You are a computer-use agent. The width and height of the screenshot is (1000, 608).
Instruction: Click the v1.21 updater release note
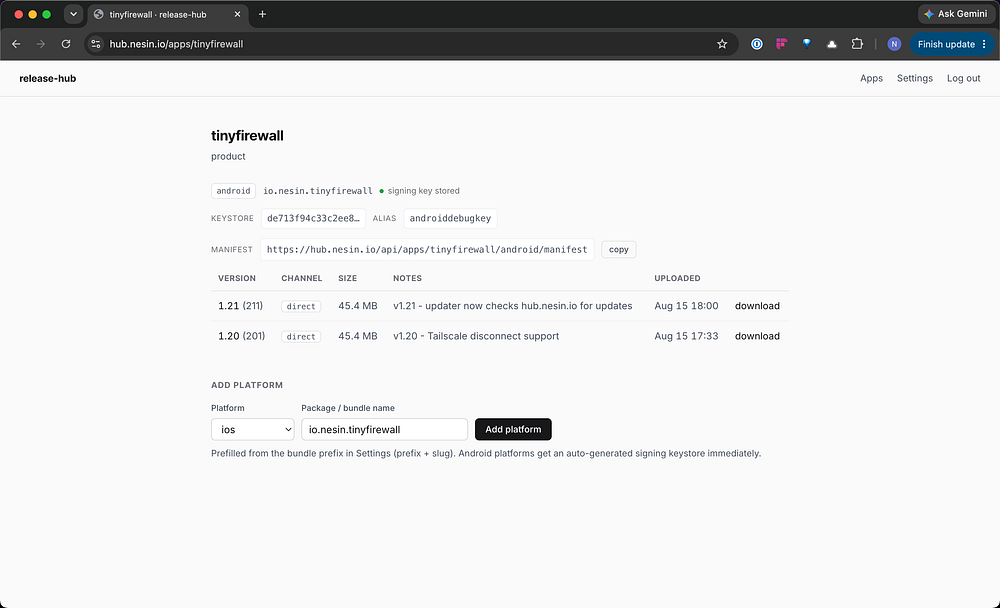click(513, 306)
